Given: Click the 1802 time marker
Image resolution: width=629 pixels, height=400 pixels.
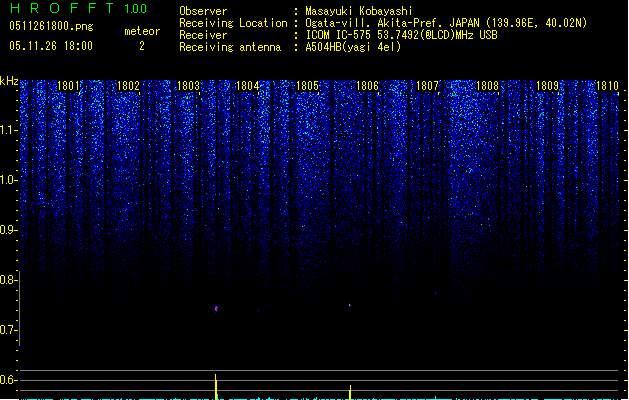Looking at the screenshot, I should coord(128,86).
